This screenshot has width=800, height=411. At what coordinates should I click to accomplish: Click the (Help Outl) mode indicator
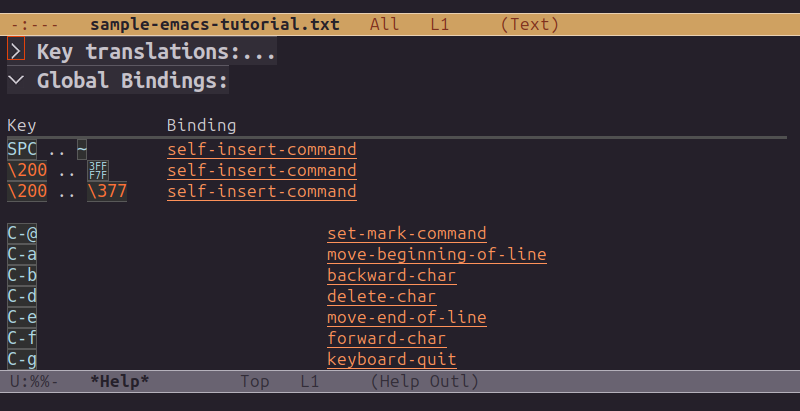[425, 381]
